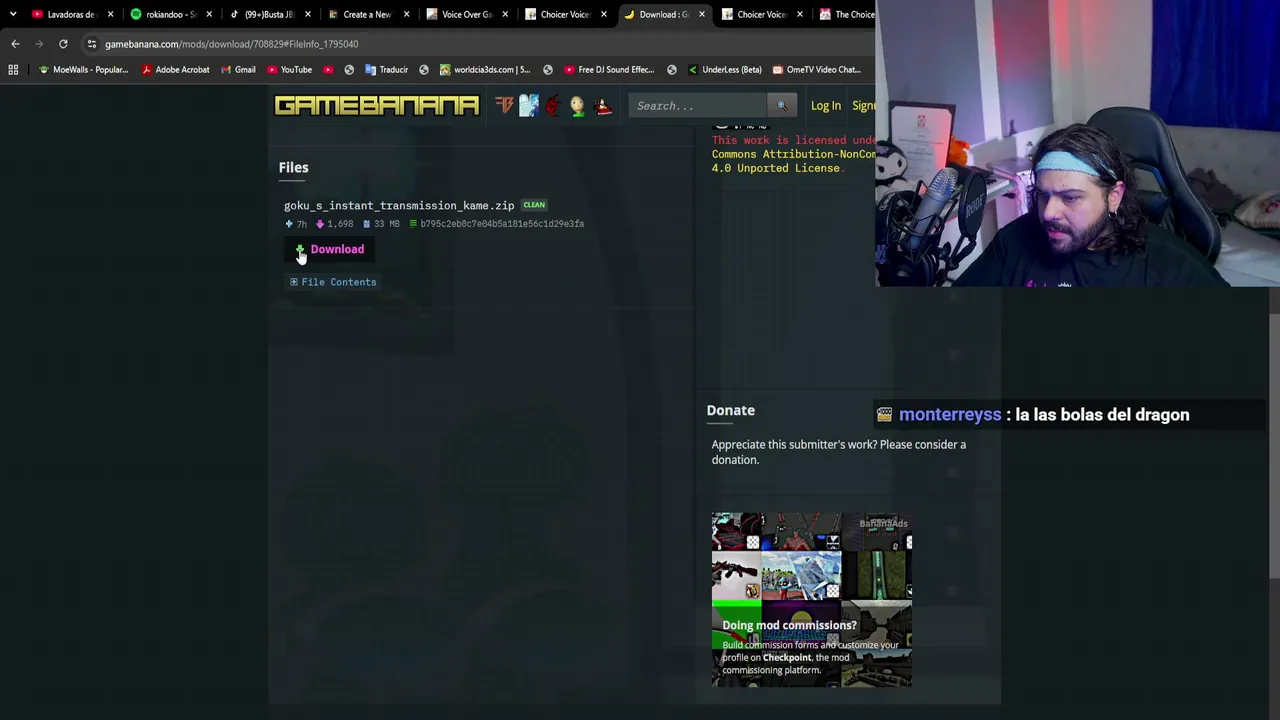
Task: Expand the File Contents section
Action: point(333,282)
